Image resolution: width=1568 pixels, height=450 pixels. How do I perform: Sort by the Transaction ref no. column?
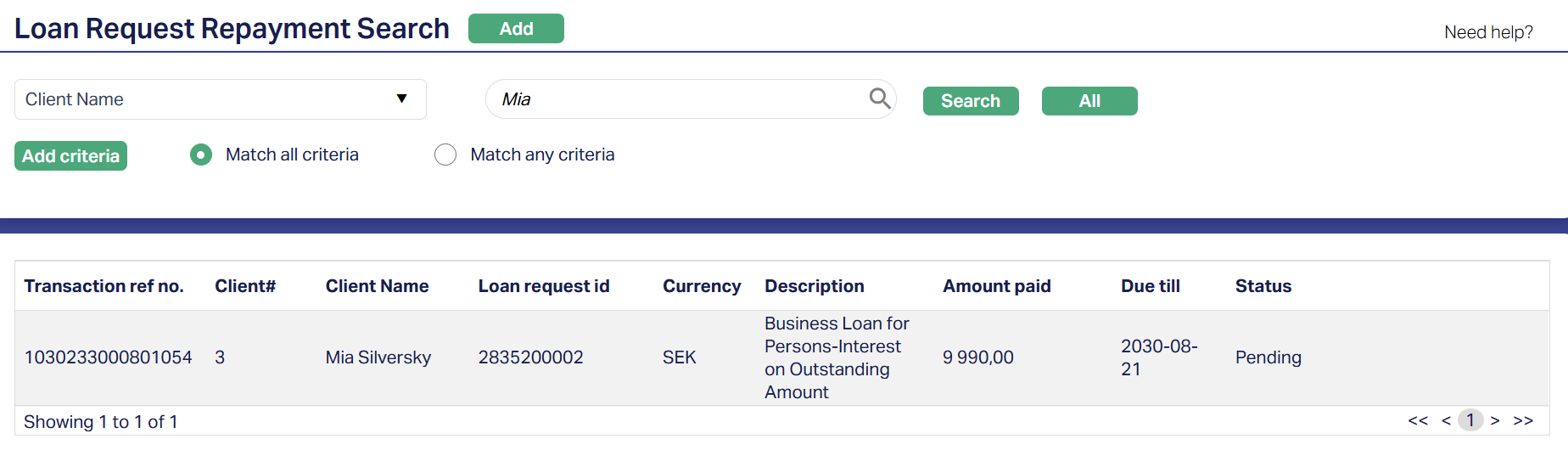(104, 286)
